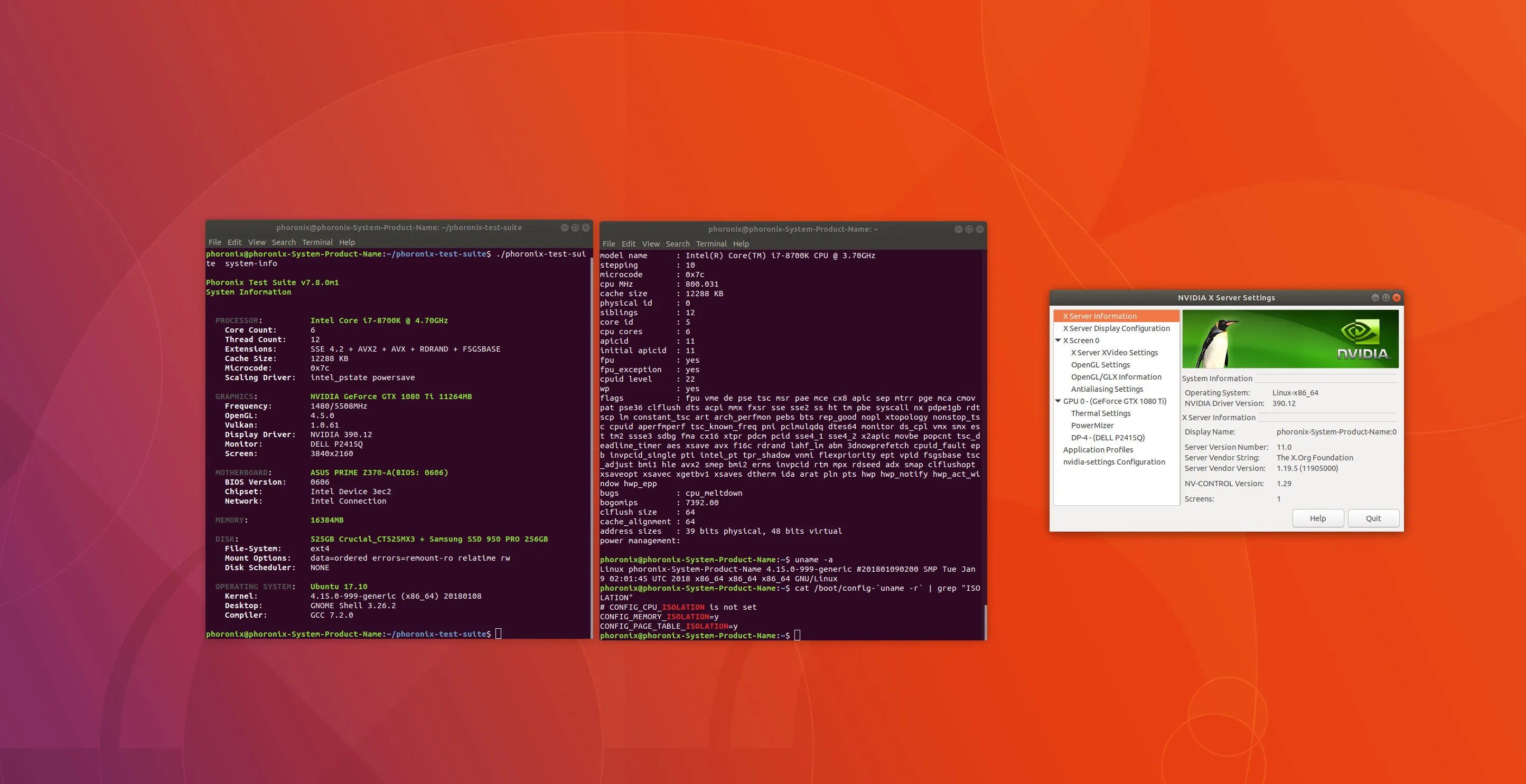Click Server Version Number value 11.0
Viewport: 1526px width, 784px height.
tap(1284, 447)
